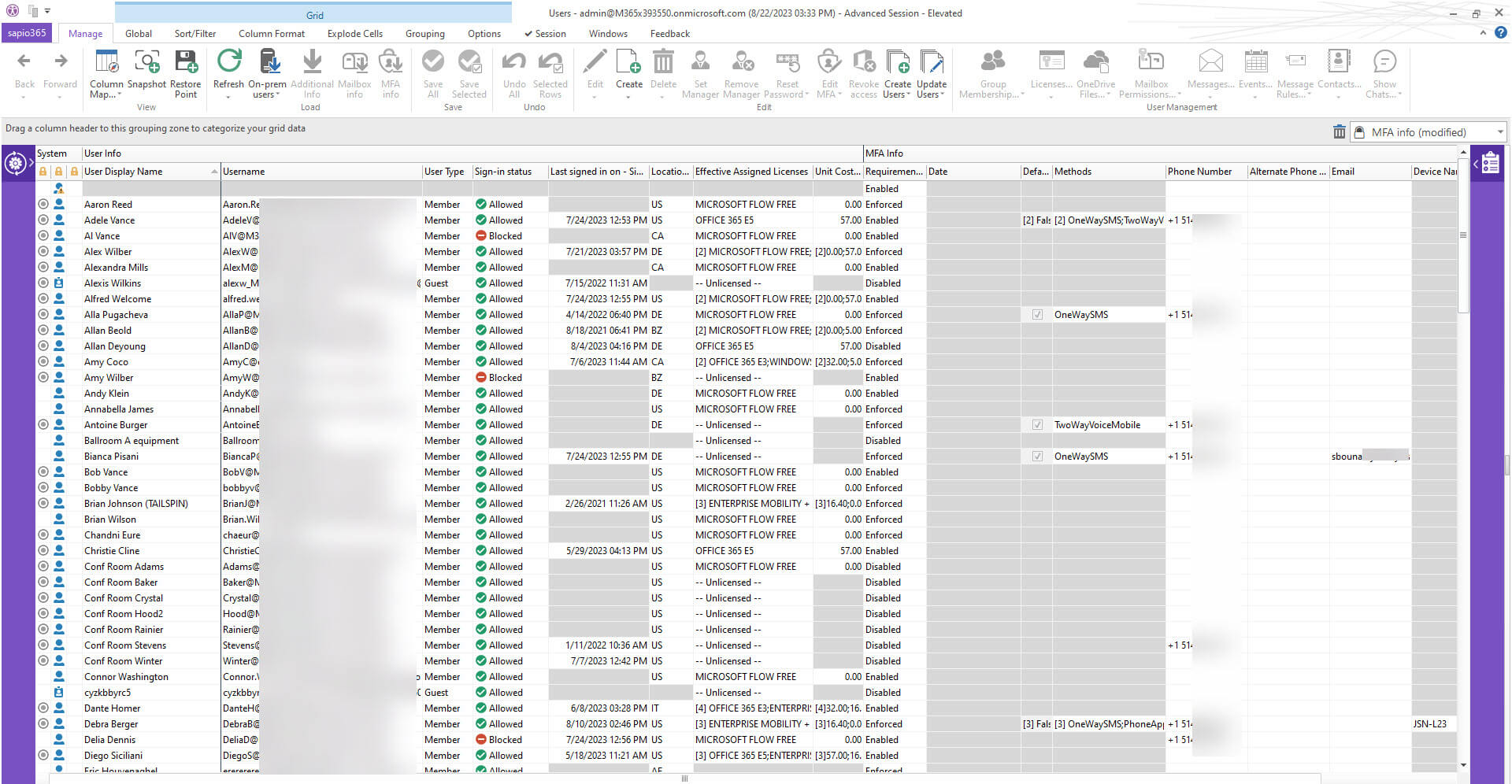
Task: Click the Revoke access icon
Action: tap(864, 62)
